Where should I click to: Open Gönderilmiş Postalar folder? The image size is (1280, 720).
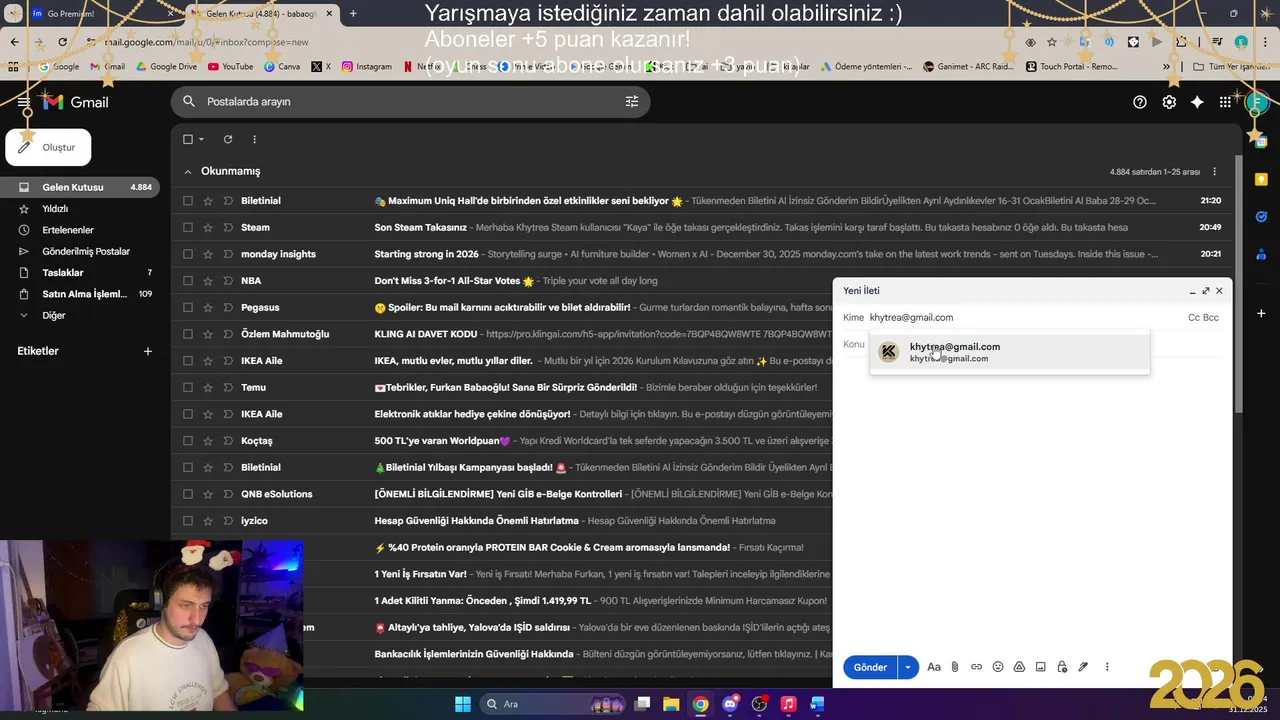80,251
